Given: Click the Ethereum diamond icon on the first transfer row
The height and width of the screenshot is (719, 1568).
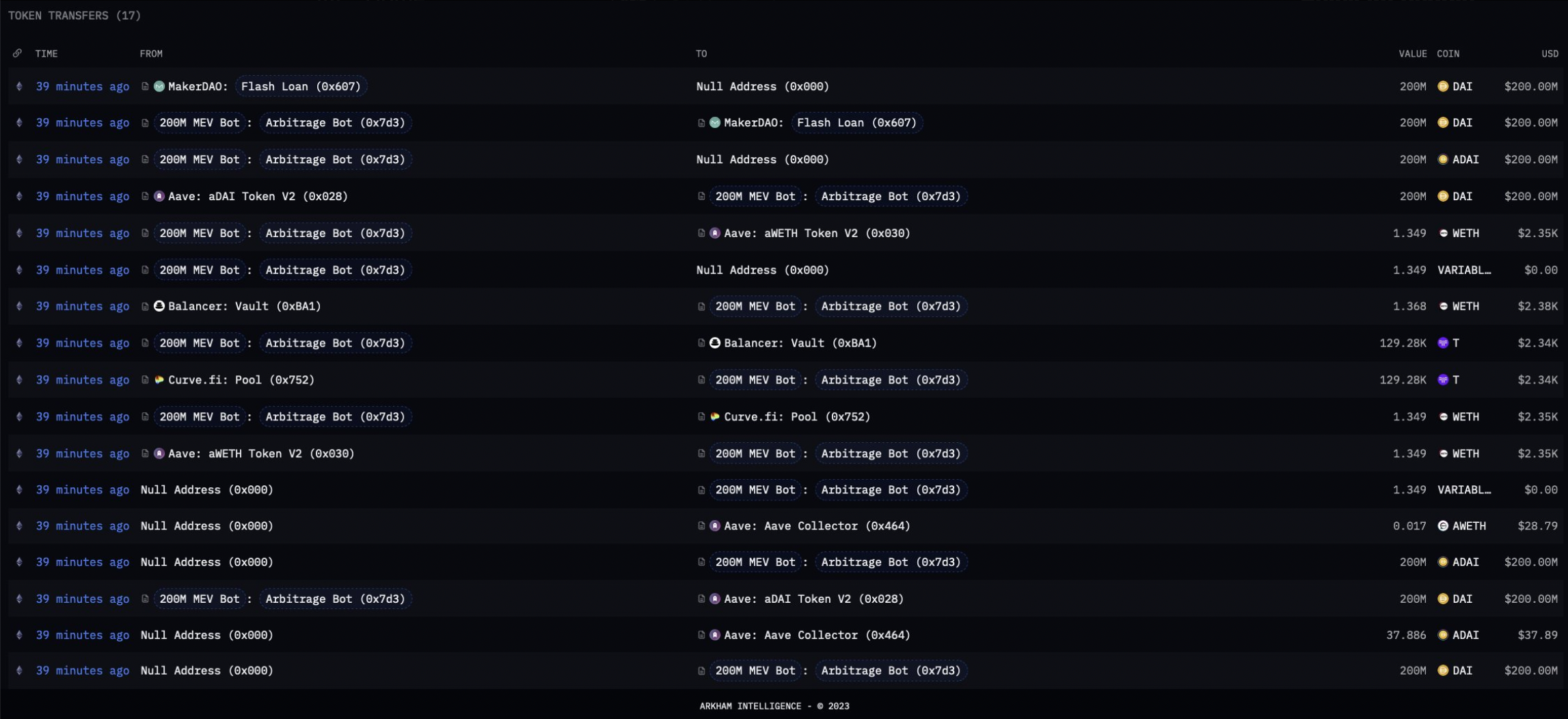Looking at the screenshot, I should pyautogui.click(x=19, y=86).
